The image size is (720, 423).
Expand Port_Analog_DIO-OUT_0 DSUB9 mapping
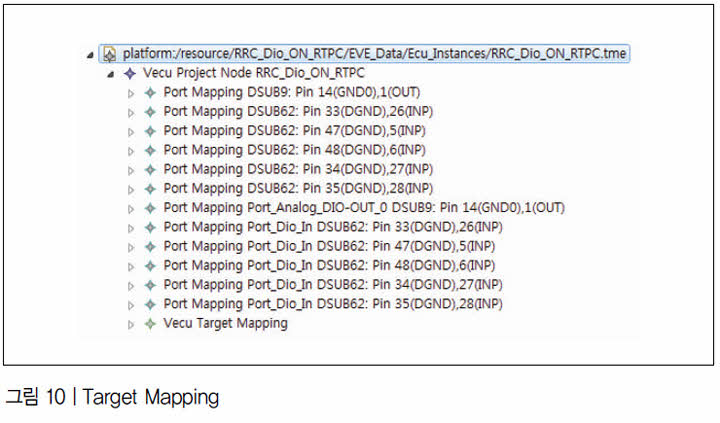[131, 209]
